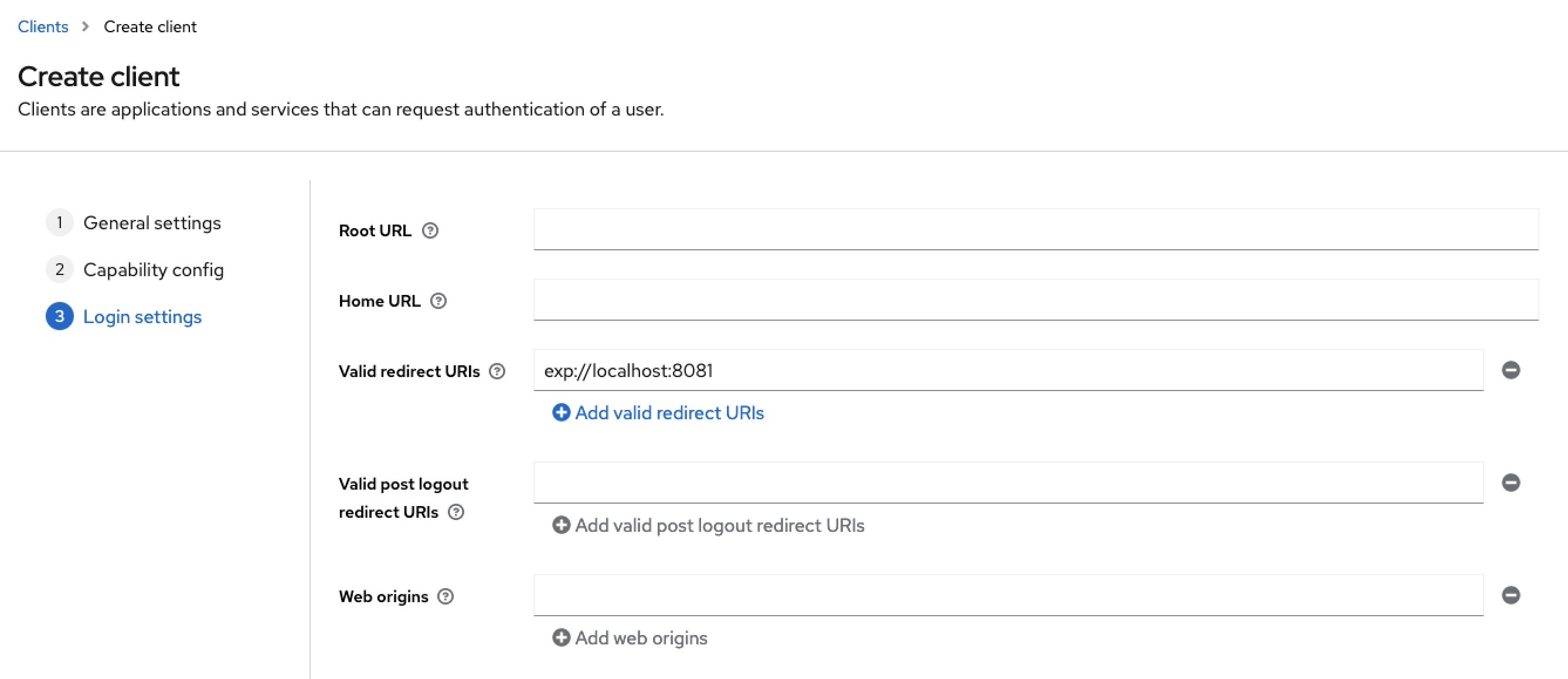This screenshot has width=1568, height=679.
Task: Remove the Web origins row
Action: point(1511,596)
